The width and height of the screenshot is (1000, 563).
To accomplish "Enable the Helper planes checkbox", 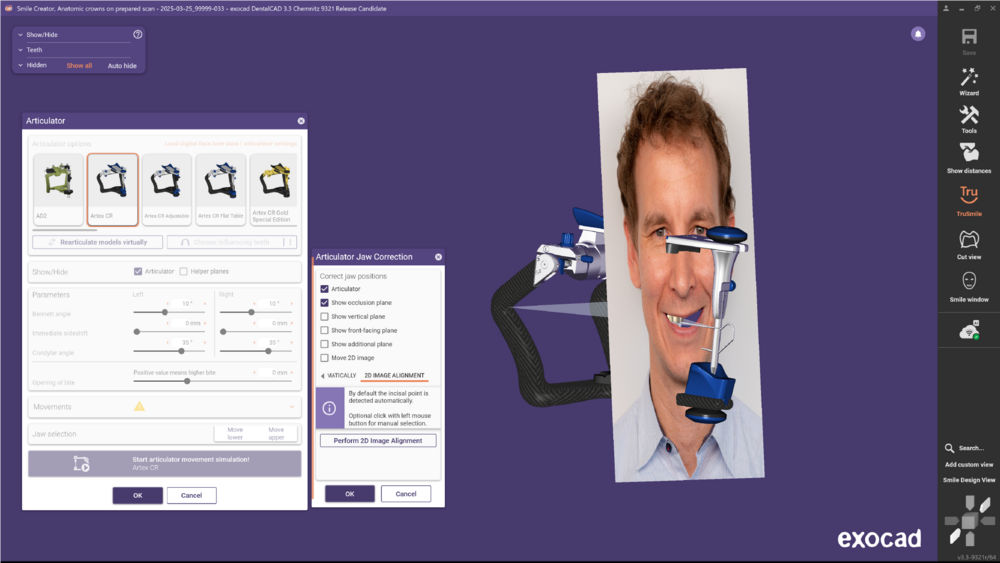I will [184, 271].
